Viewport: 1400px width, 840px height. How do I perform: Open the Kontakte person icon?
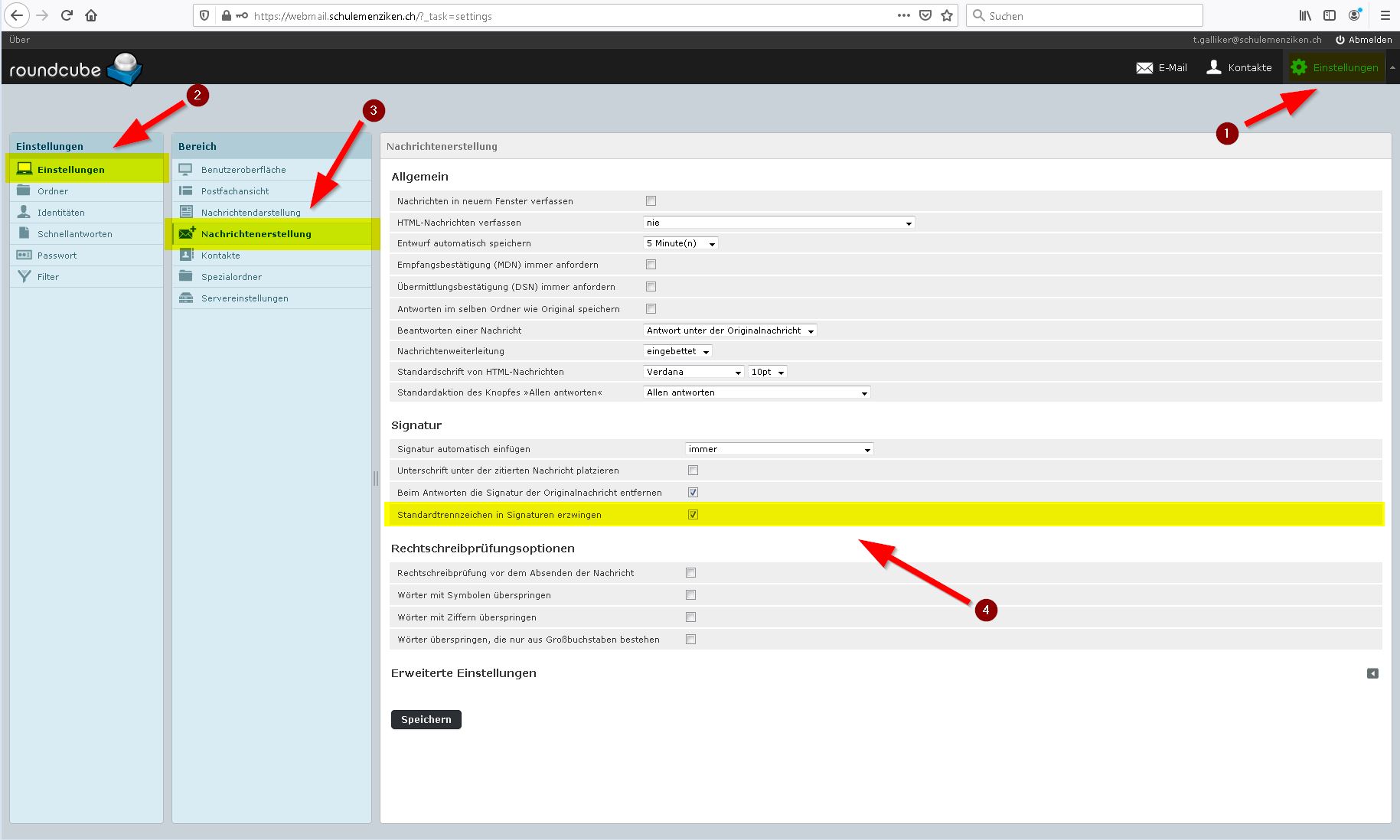click(x=1213, y=67)
